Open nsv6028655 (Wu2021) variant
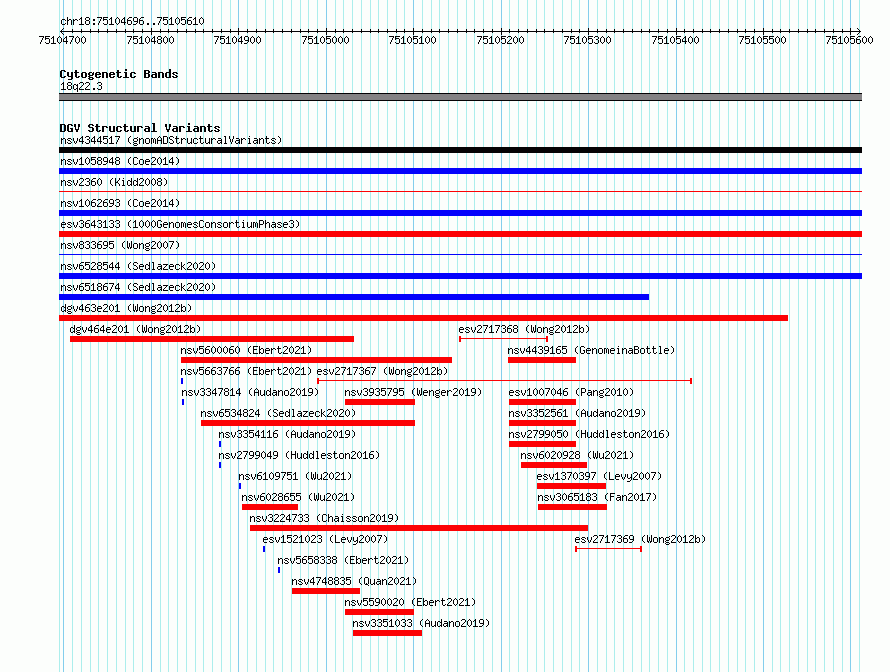The image size is (890, 672). 298,497
